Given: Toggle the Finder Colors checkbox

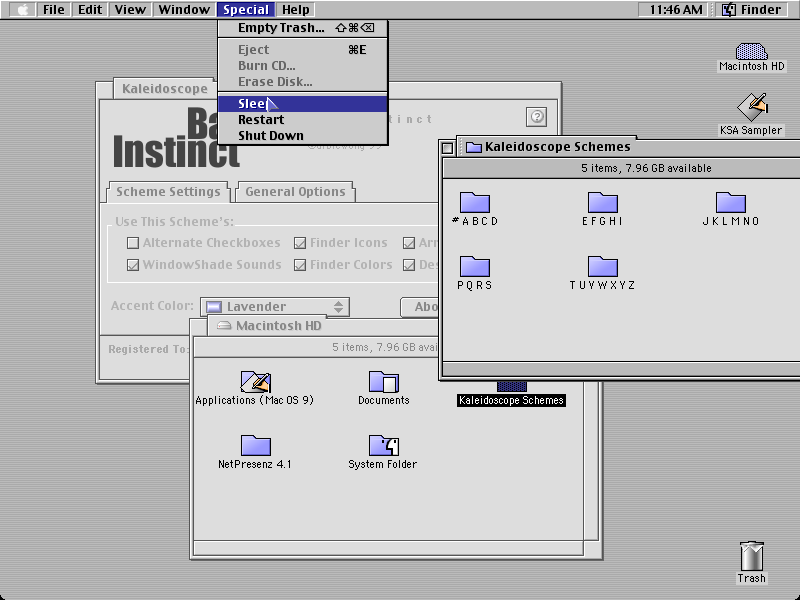Looking at the screenshot, I should click(x=300, y=265).
